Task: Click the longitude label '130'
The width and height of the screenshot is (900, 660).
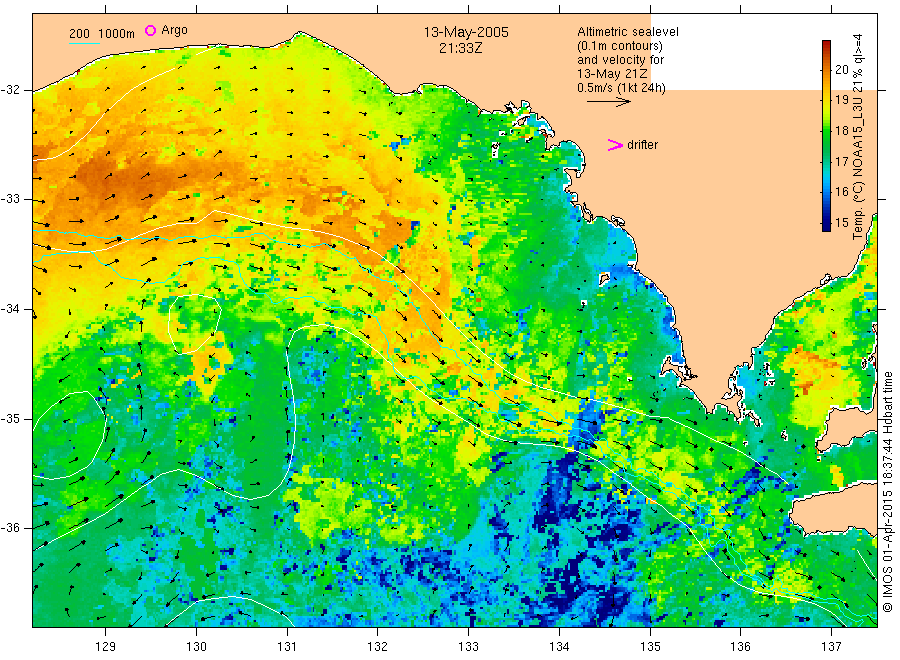Action: [x=196, y=647]
